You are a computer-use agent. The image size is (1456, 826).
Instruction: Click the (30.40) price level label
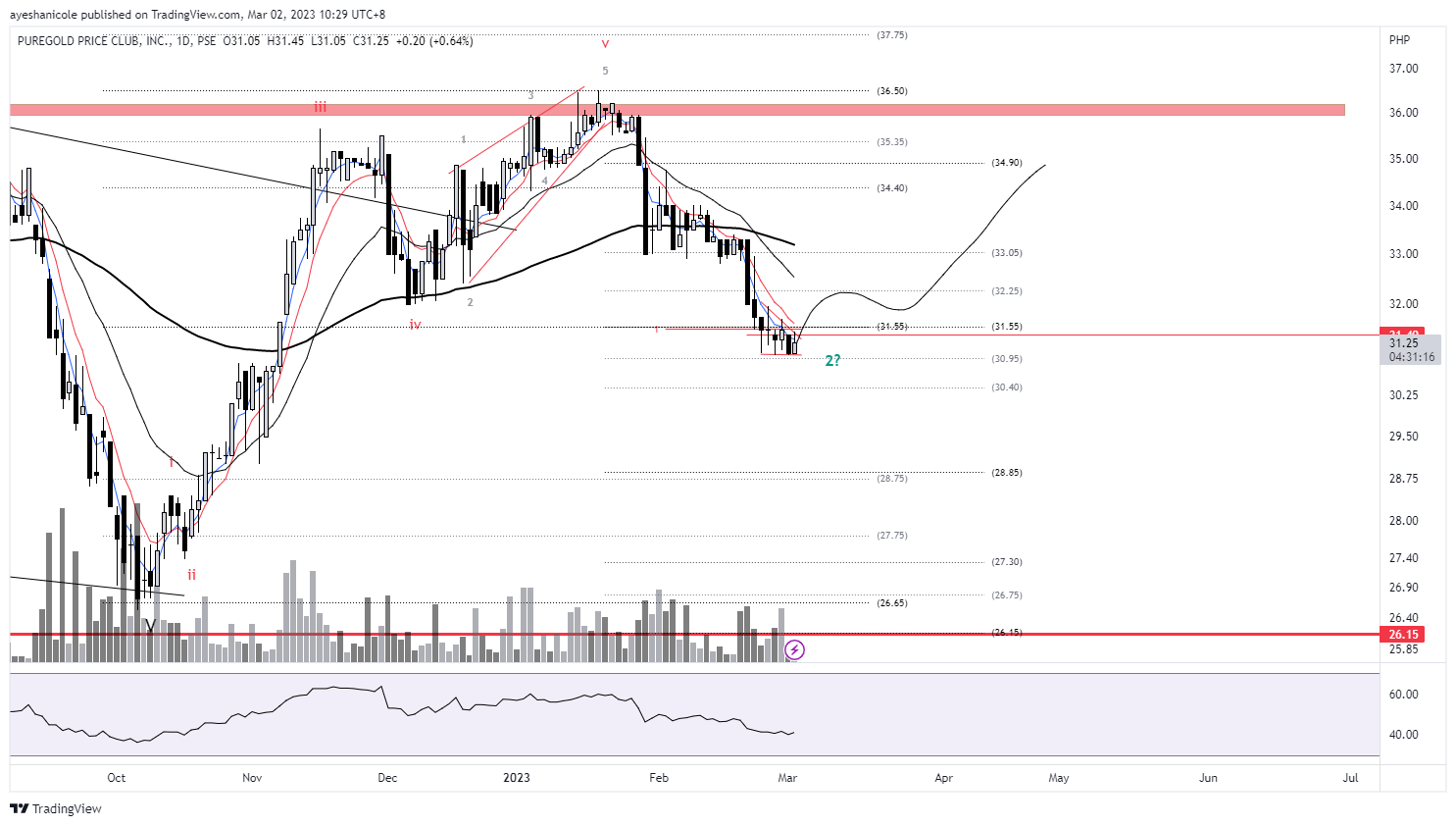tap(1007, 387)
